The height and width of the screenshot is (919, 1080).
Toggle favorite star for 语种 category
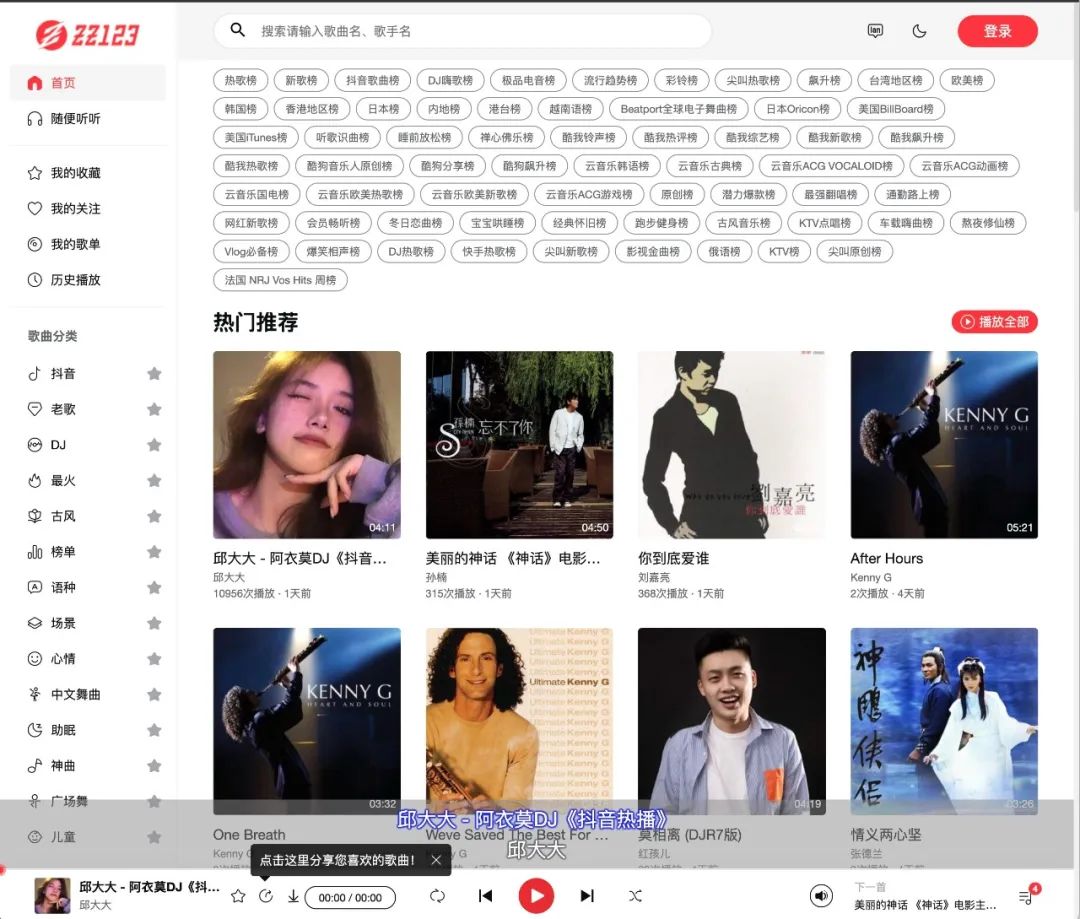pyautogui.click(x=154, y=588)
